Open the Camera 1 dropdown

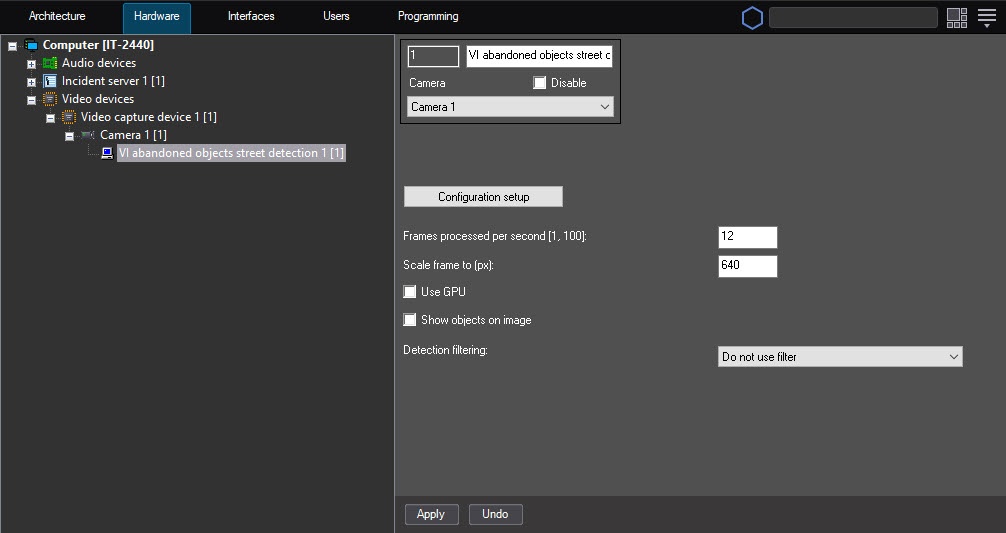pyautogui.click(x=510, y=107)
